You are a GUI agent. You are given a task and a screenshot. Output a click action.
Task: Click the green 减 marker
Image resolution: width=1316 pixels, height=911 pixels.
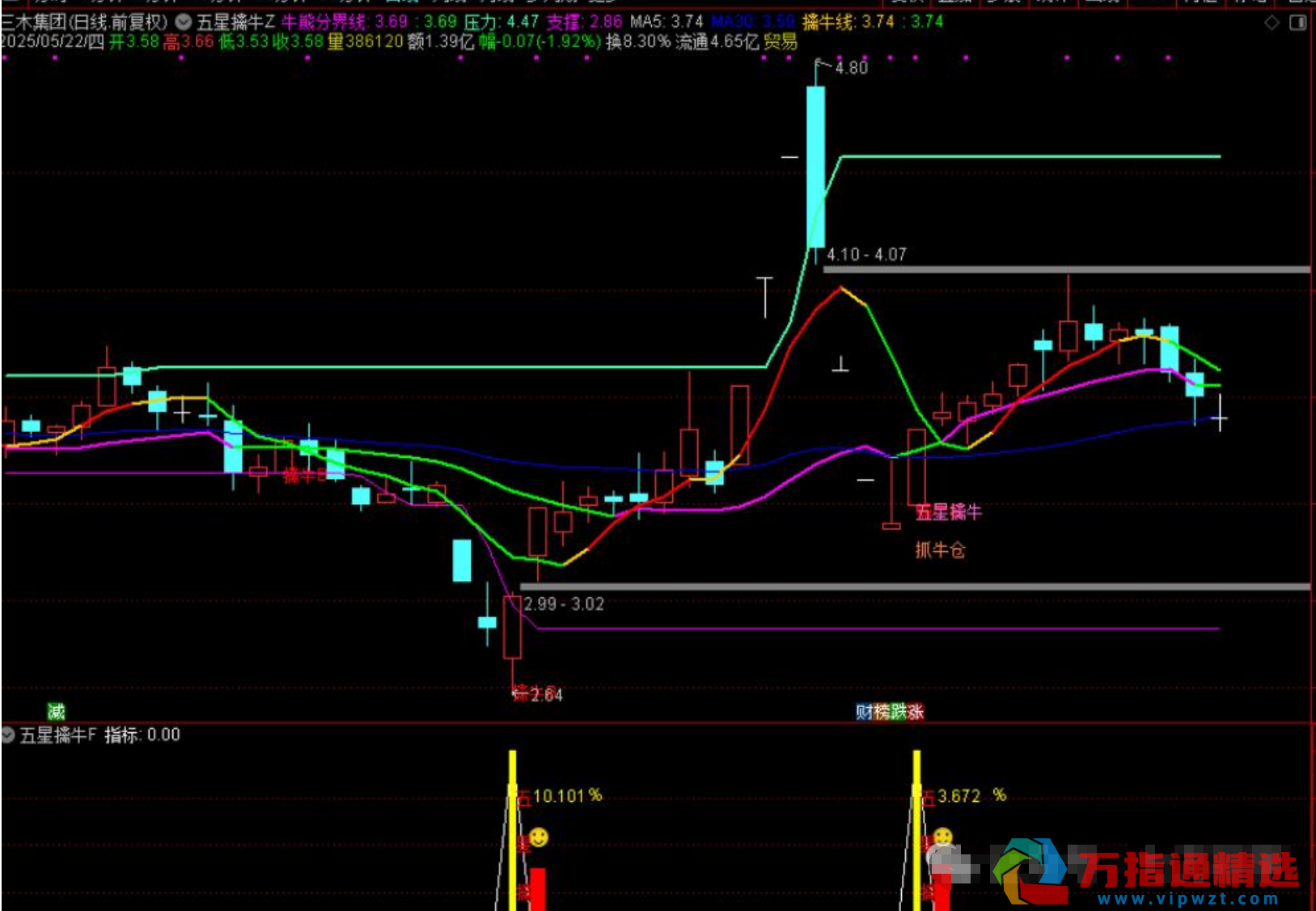(x=56, y=711)
